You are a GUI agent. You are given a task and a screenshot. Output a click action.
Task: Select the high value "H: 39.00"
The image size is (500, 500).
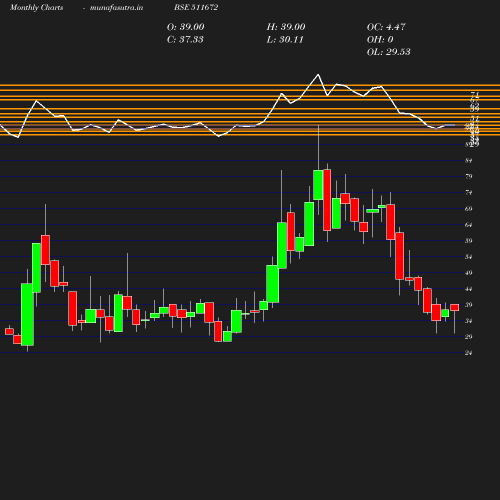point(286,27)
